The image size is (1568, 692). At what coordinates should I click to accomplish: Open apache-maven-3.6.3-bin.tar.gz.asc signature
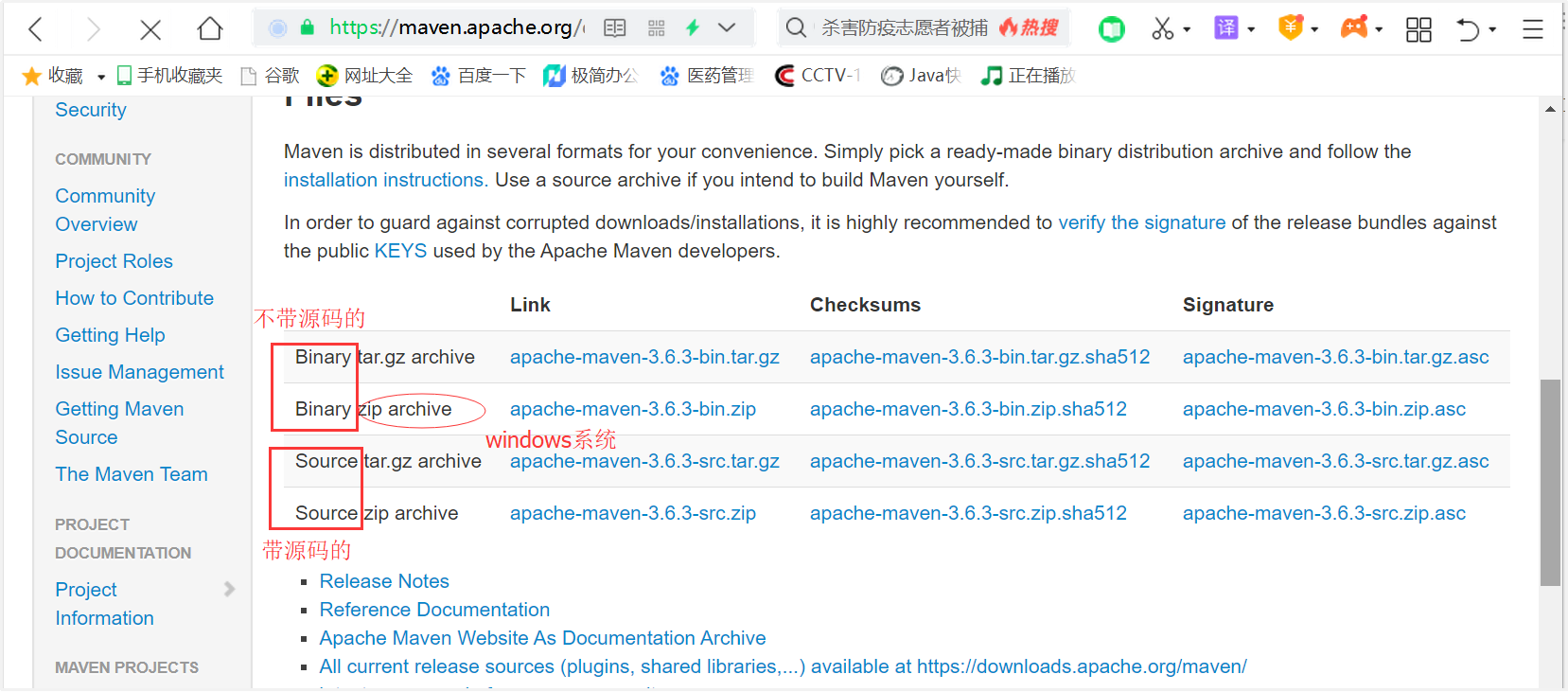coord(1335,357)
